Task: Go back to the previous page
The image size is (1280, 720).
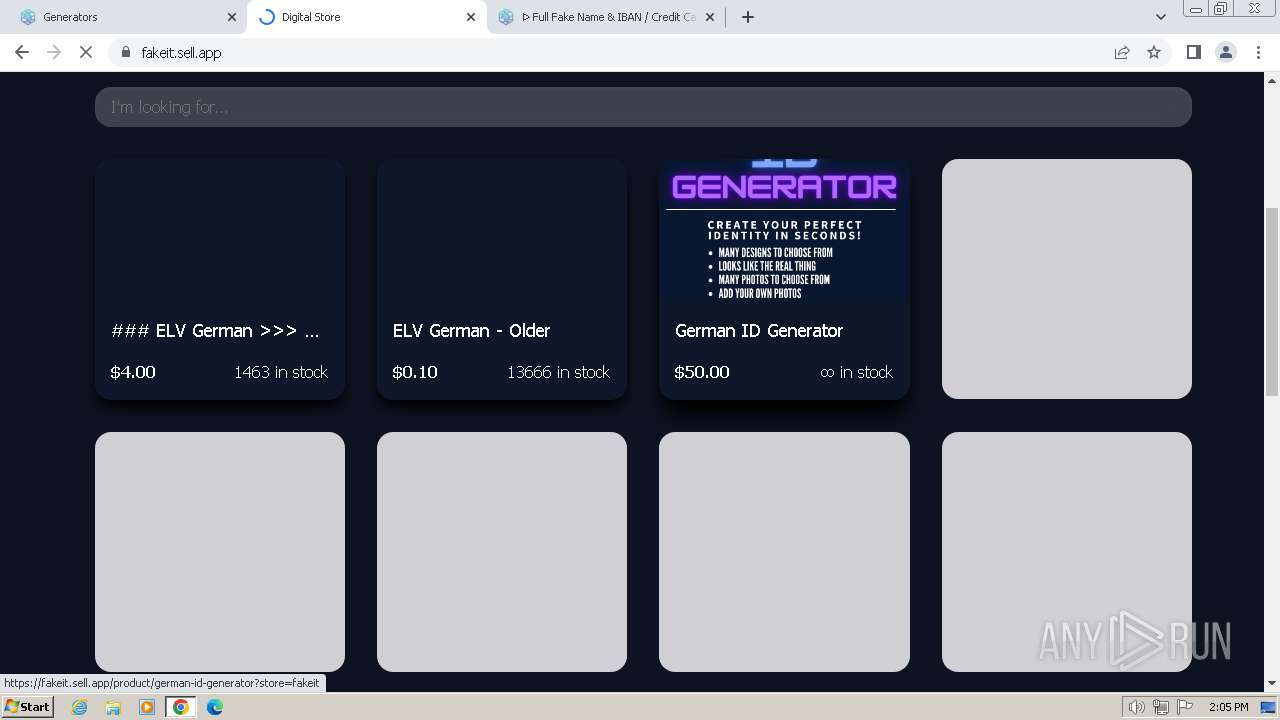Action: click(x=22, y=52)
